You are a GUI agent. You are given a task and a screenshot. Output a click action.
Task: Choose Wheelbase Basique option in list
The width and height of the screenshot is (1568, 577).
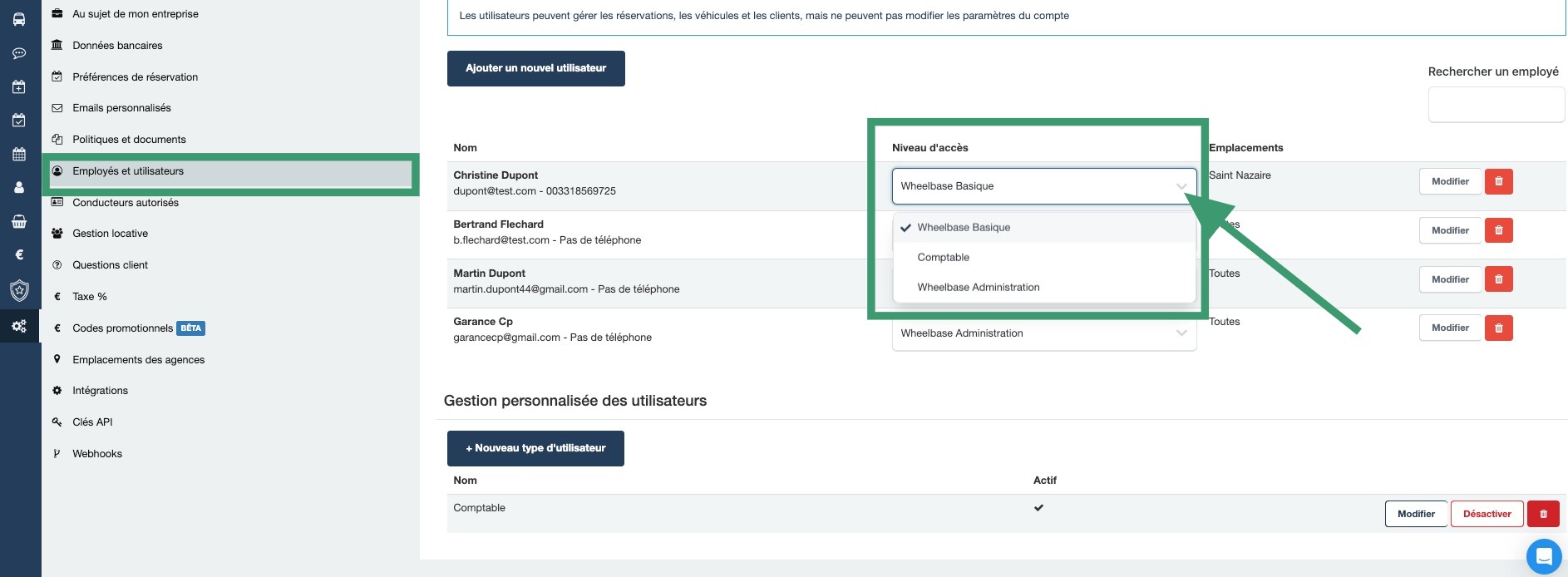tap(1044, 228)
